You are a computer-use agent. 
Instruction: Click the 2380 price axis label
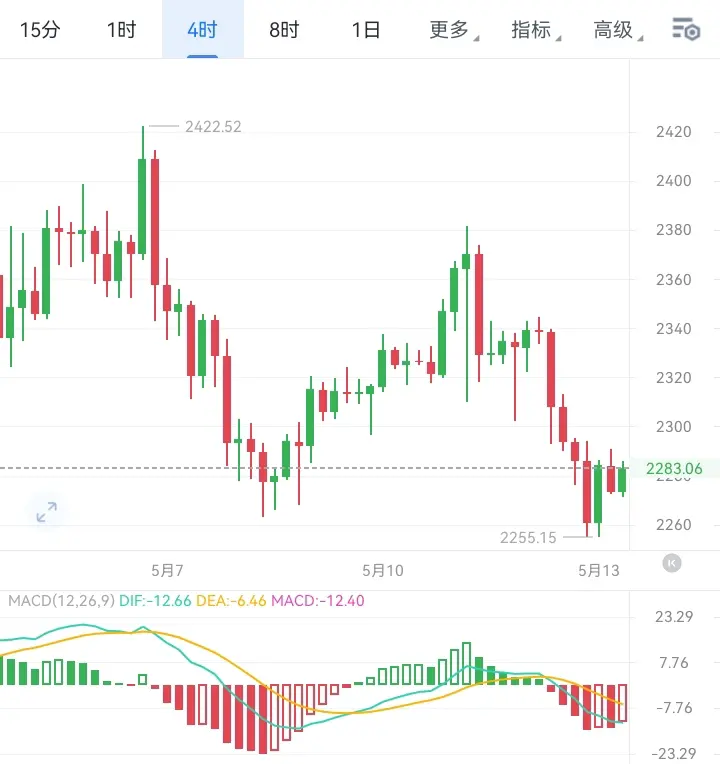(674, 229)
